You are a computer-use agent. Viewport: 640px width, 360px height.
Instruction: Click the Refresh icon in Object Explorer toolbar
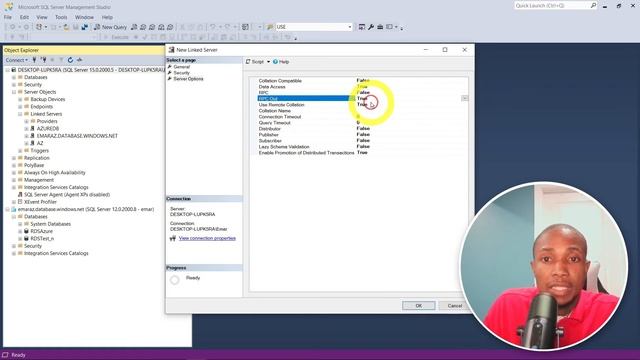(x=70, y=60)
